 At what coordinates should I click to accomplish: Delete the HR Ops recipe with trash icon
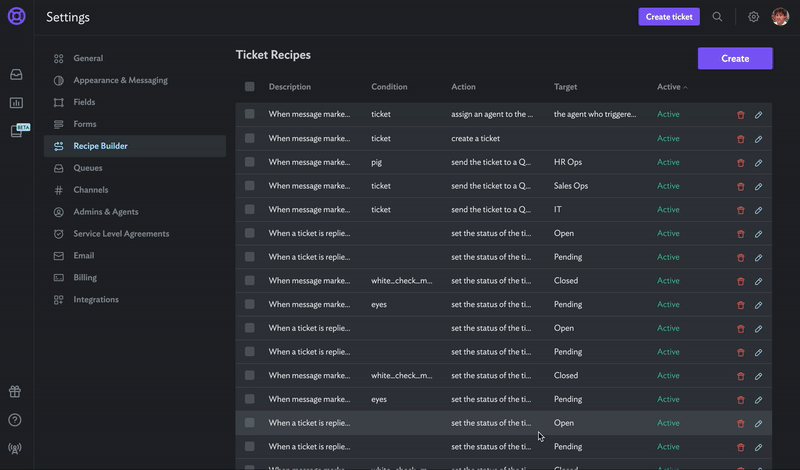(x=741, y=162)
